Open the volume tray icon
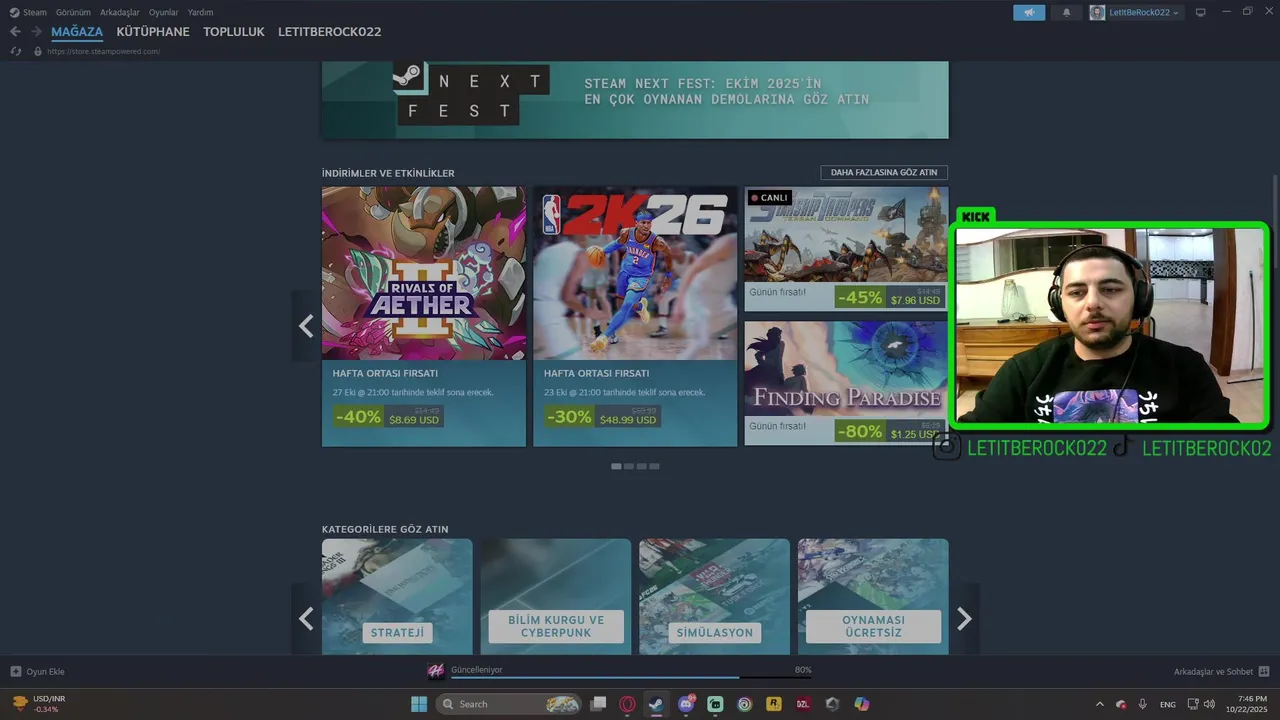The image size is (1280, 720). 1209,704
